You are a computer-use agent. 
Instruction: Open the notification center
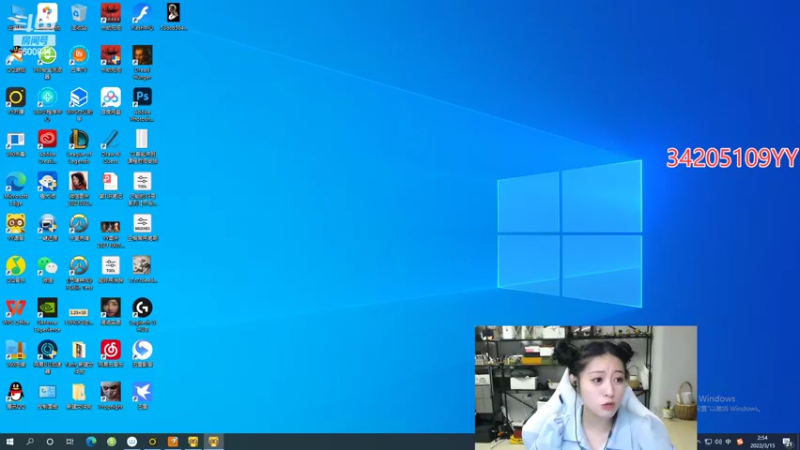coord(788,442)
